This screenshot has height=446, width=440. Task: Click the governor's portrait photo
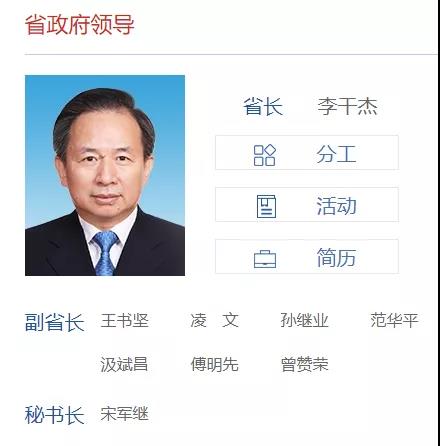(x=105, y=175)
